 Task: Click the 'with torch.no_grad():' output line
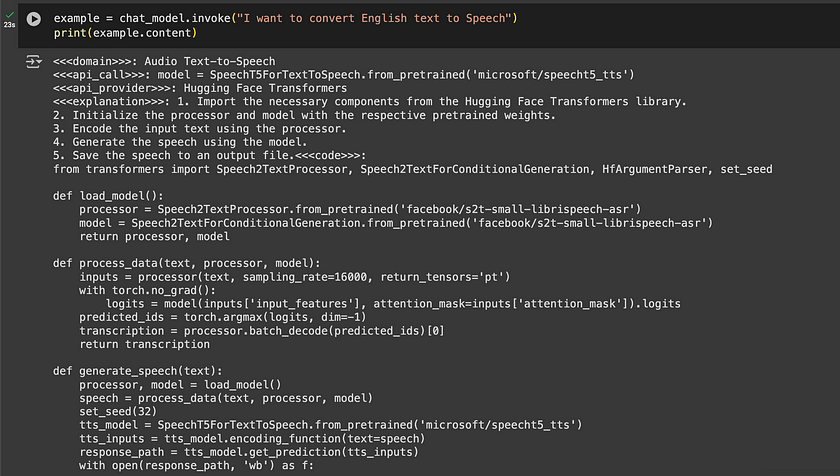147,290
